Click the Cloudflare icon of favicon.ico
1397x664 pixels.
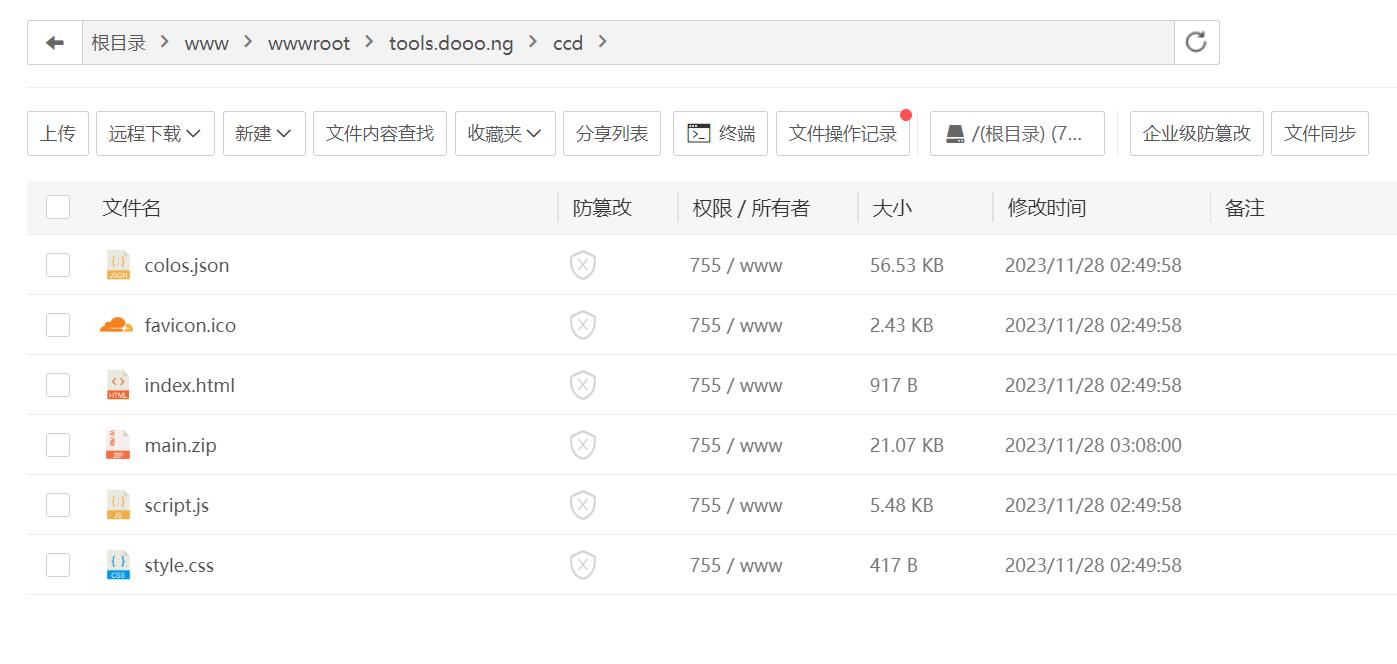(117, 325)
